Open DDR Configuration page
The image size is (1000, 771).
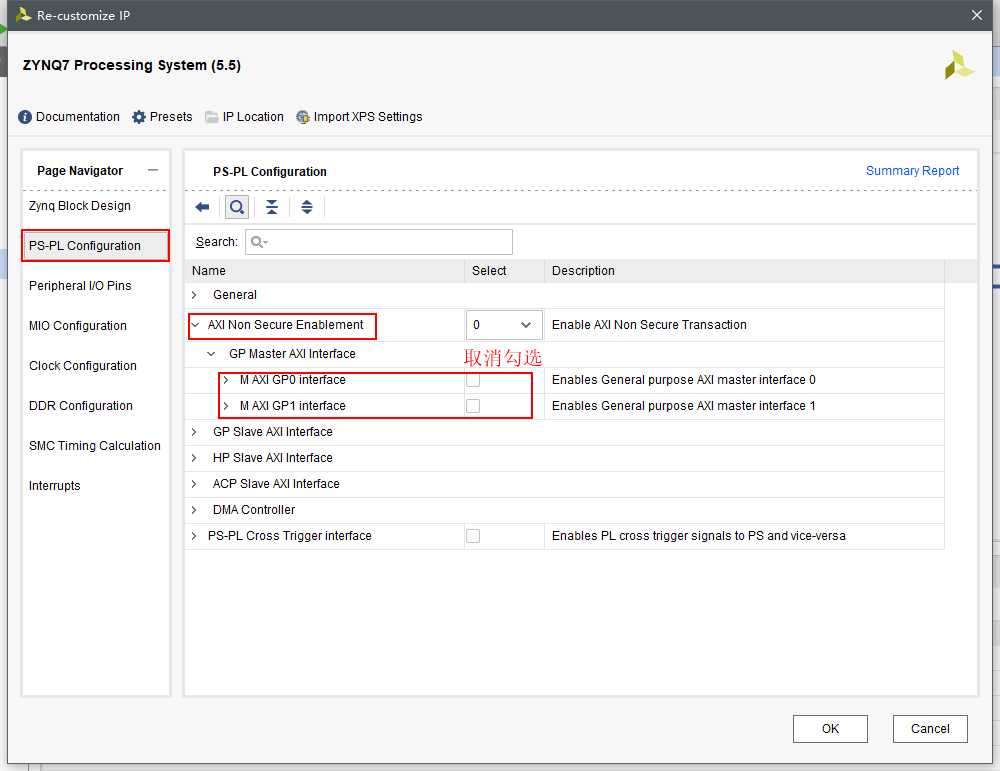point(81,406)
